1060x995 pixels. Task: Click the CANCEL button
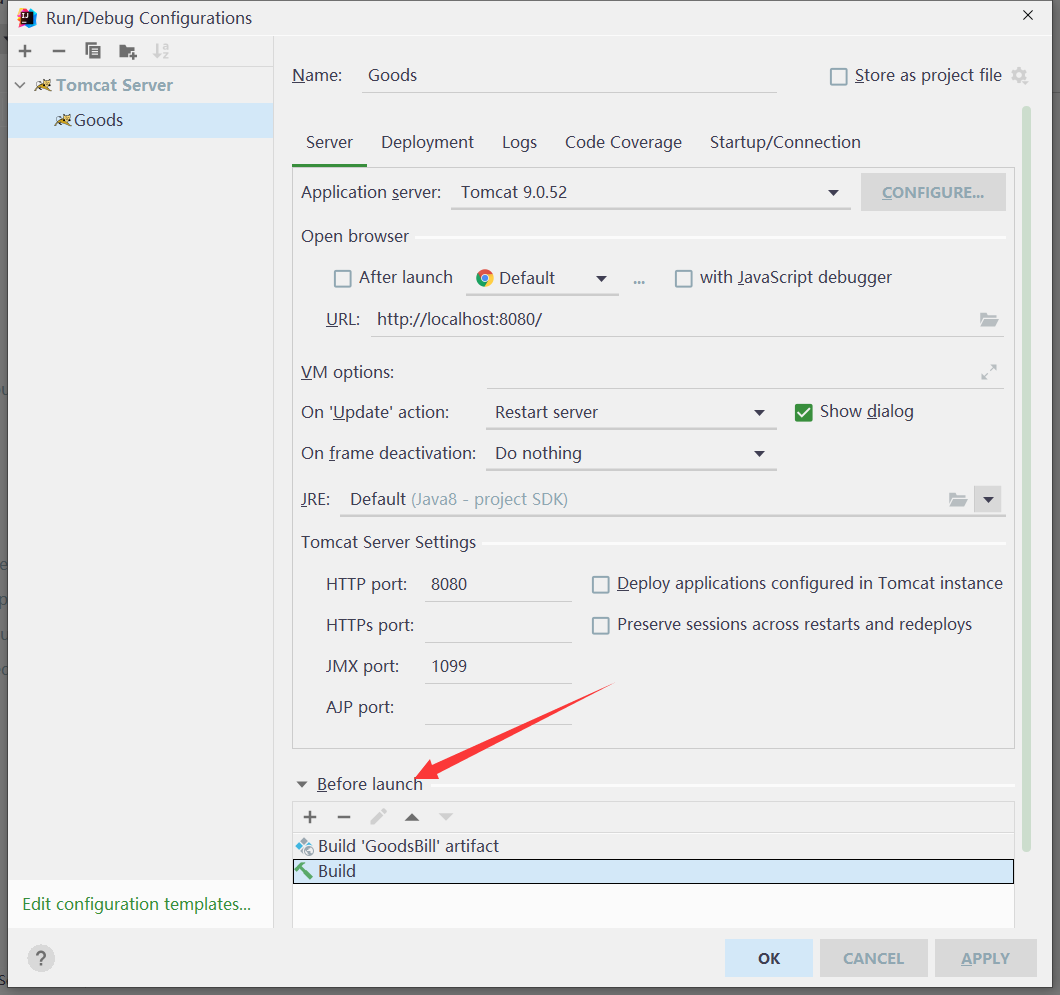pos(873,958)
